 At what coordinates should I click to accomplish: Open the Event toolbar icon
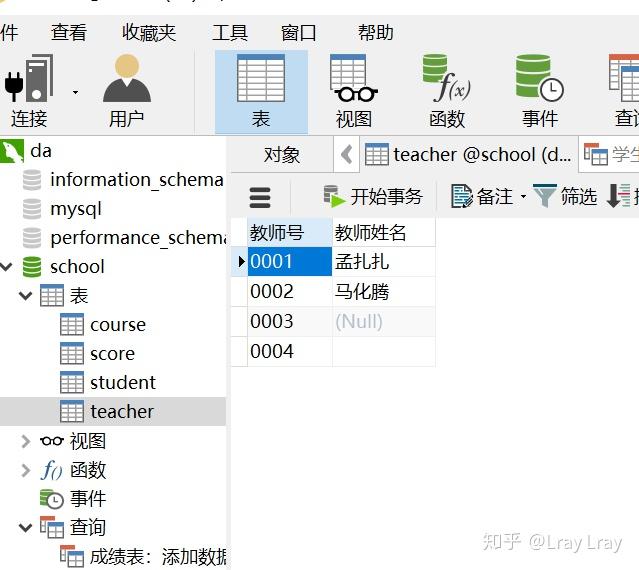pos(540,92)
